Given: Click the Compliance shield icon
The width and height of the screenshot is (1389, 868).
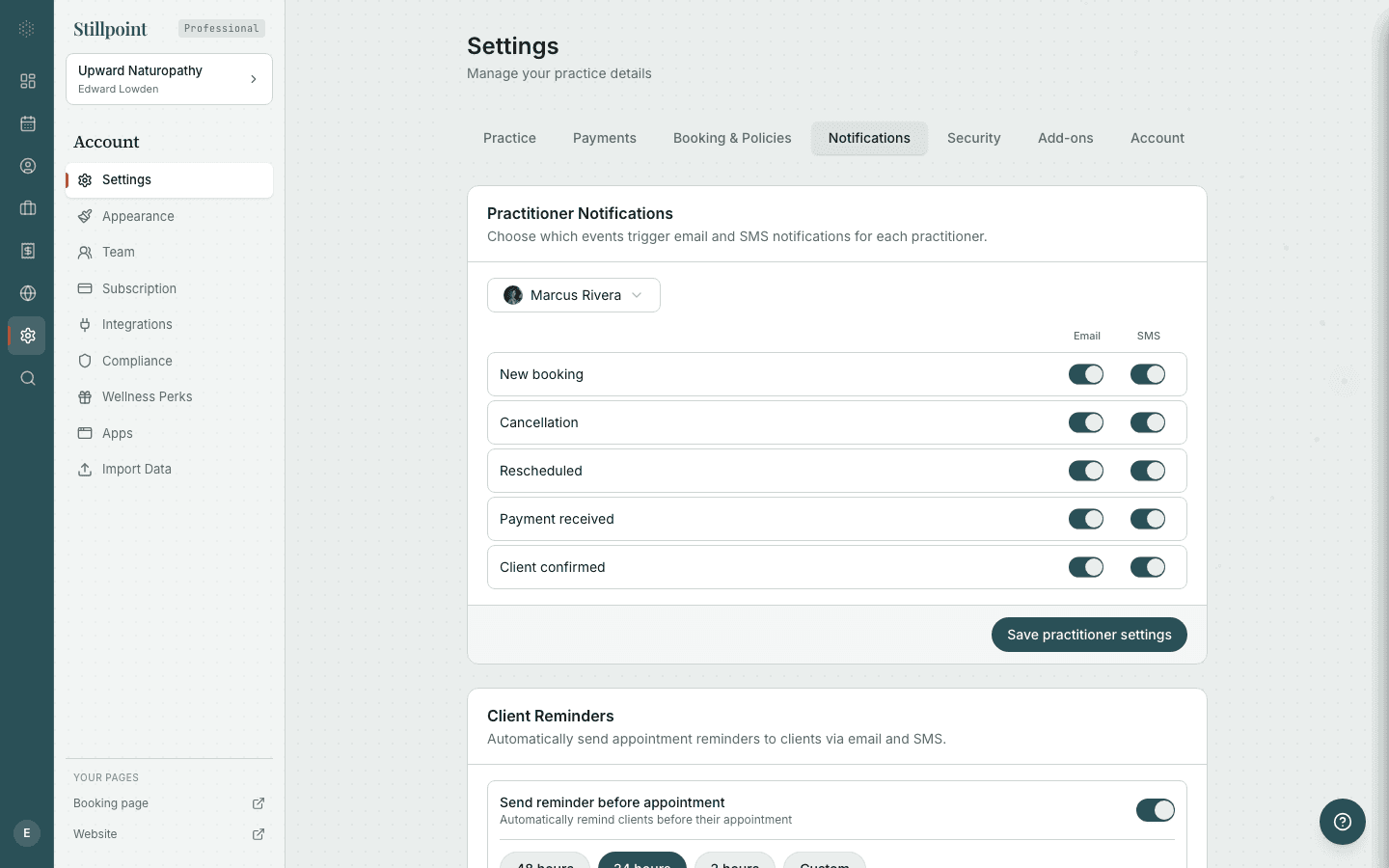Looking at the screenshot, I should 85,361.
